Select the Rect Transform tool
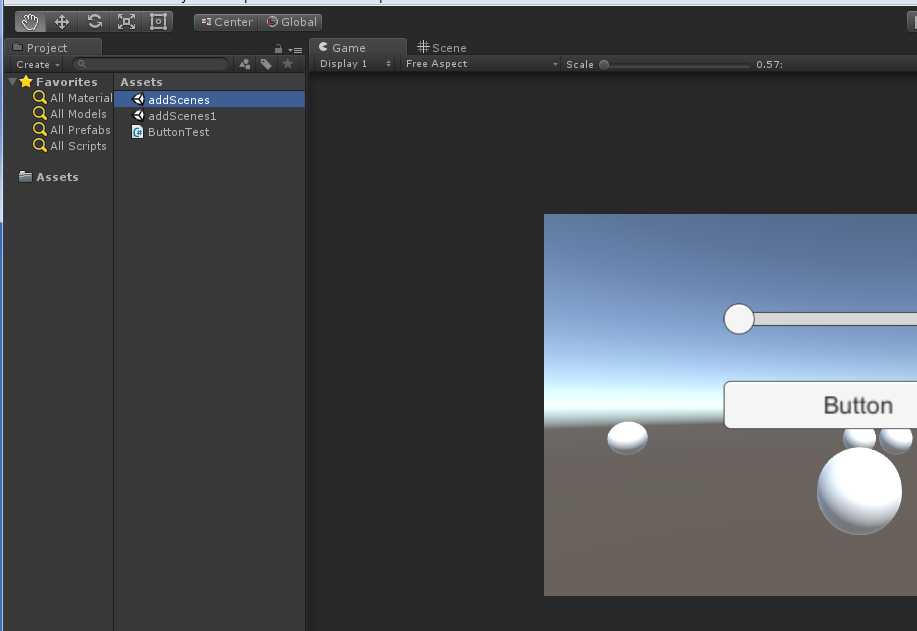The width and height of the screenshot is (917, 631). point(158,22)
